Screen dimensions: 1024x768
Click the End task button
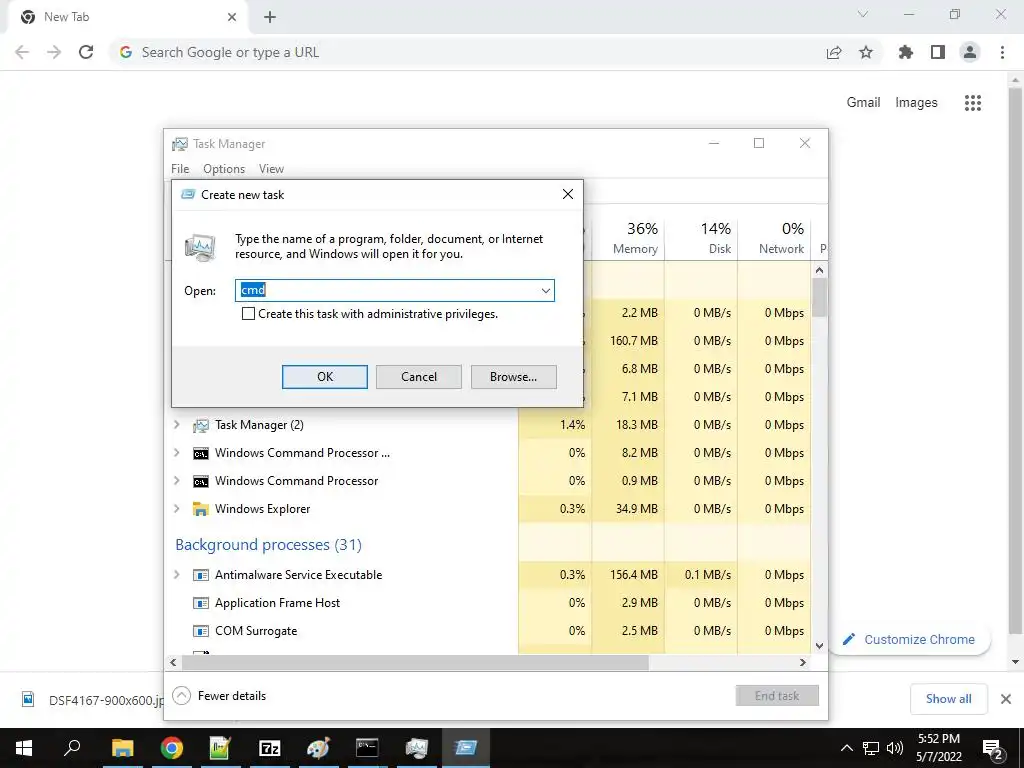coord(776,696)
